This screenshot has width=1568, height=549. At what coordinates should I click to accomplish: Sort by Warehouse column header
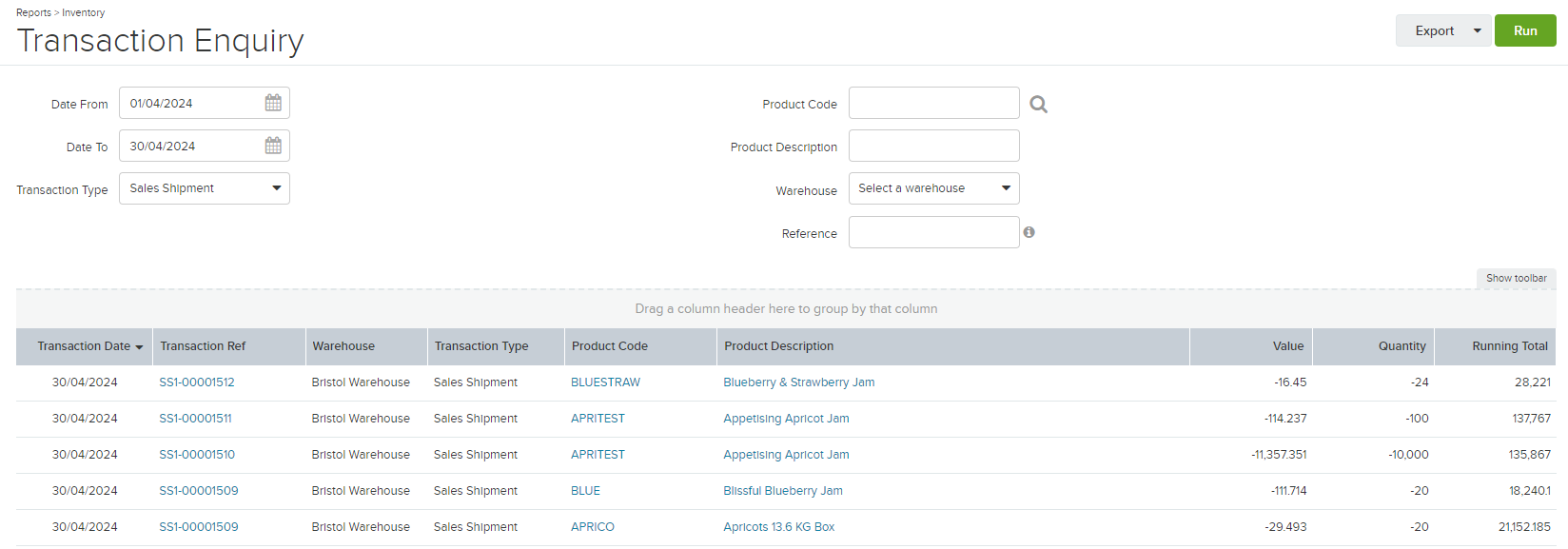pos(366,346)
